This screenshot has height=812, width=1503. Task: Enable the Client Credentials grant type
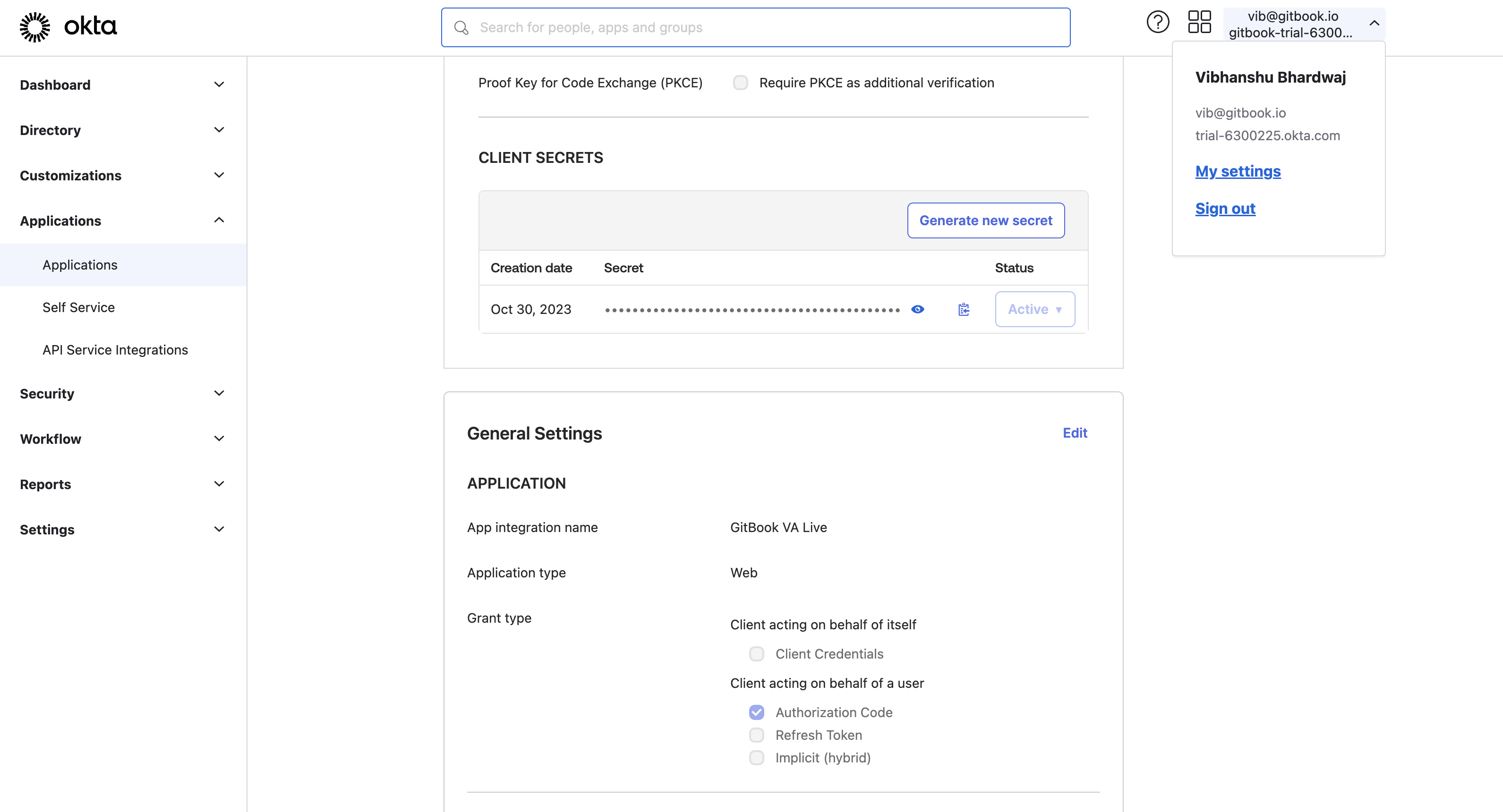[x=756, y=654]
